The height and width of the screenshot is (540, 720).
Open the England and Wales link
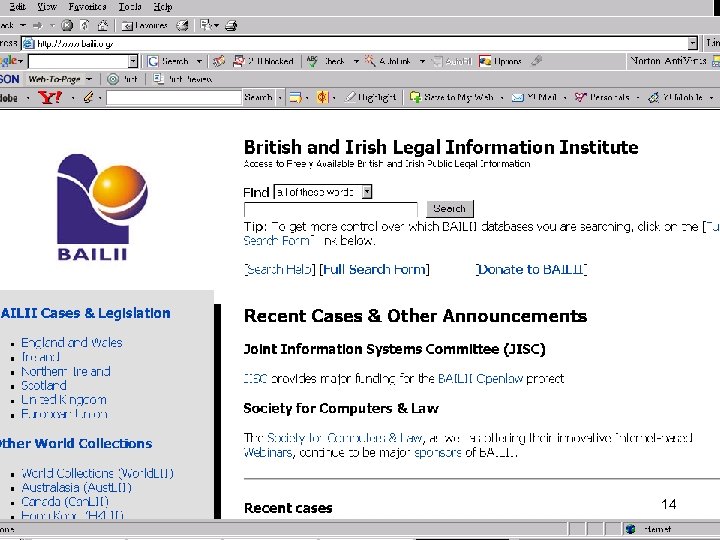coord(72,343)
